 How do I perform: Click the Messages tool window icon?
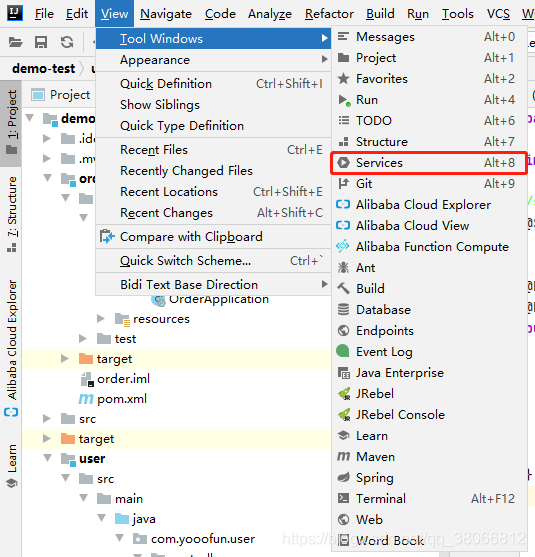coord(343,36)
